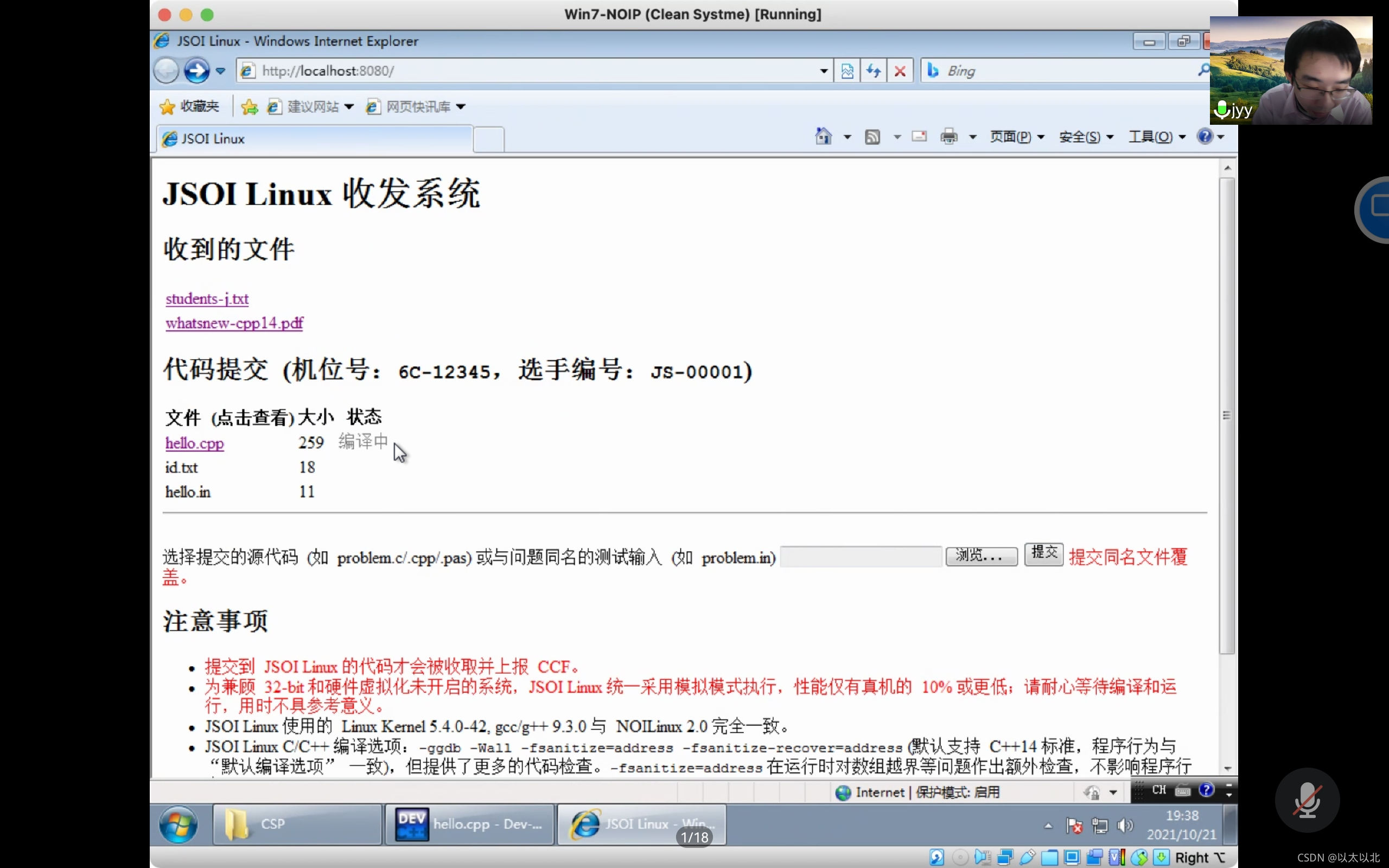Click the refresh page icon

[x=874, y=71]
